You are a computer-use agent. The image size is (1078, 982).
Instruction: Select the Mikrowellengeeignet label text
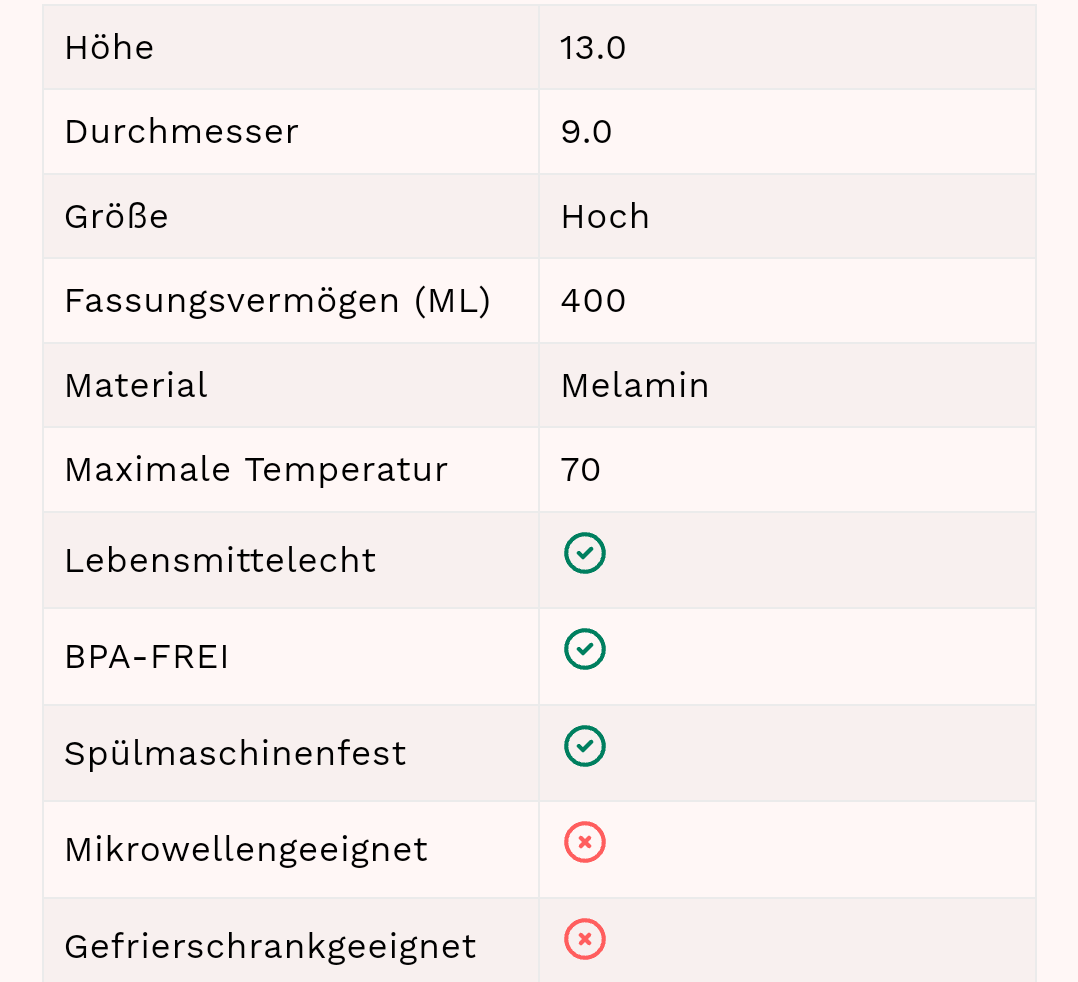tap(246, 850)
